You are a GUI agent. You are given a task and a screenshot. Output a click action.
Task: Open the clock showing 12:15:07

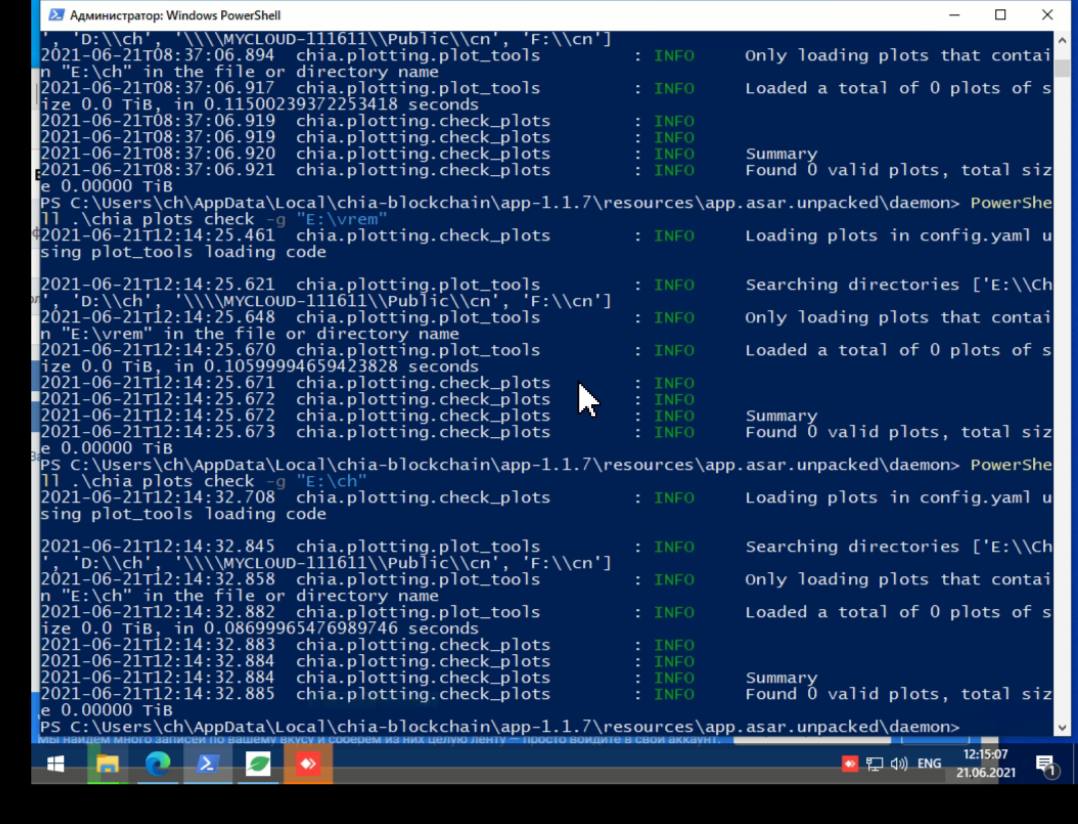pyautogui.click(x=985, y=755)
